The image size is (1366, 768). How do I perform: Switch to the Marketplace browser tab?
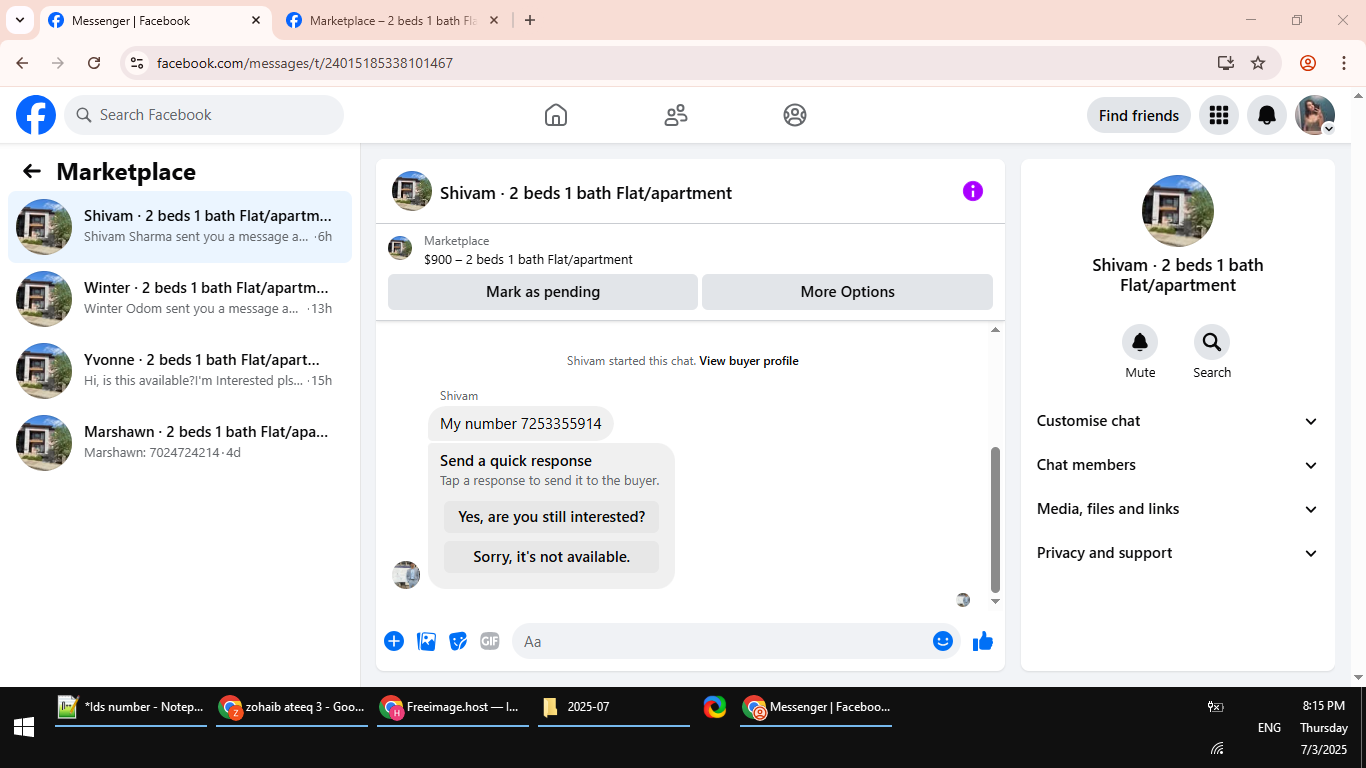(x=392, y=20)
